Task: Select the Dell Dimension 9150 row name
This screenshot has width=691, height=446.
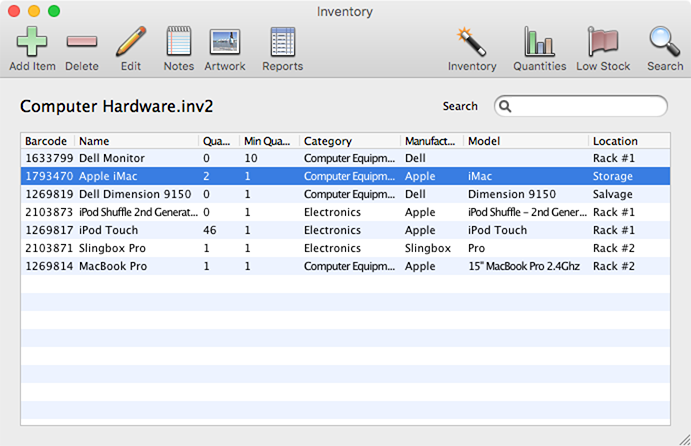Action: (135, 194)
